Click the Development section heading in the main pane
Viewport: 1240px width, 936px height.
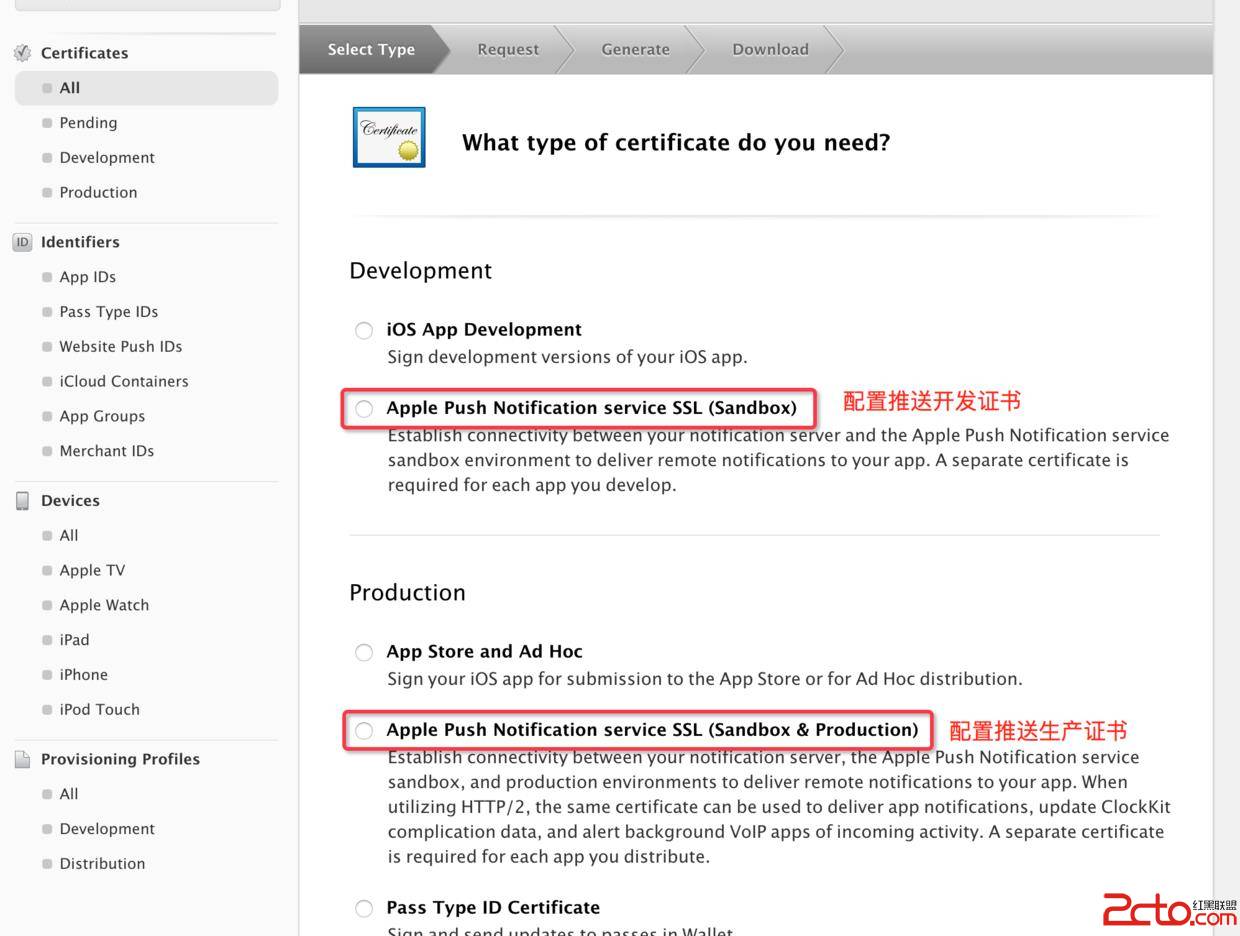click(x=420, y=271)
